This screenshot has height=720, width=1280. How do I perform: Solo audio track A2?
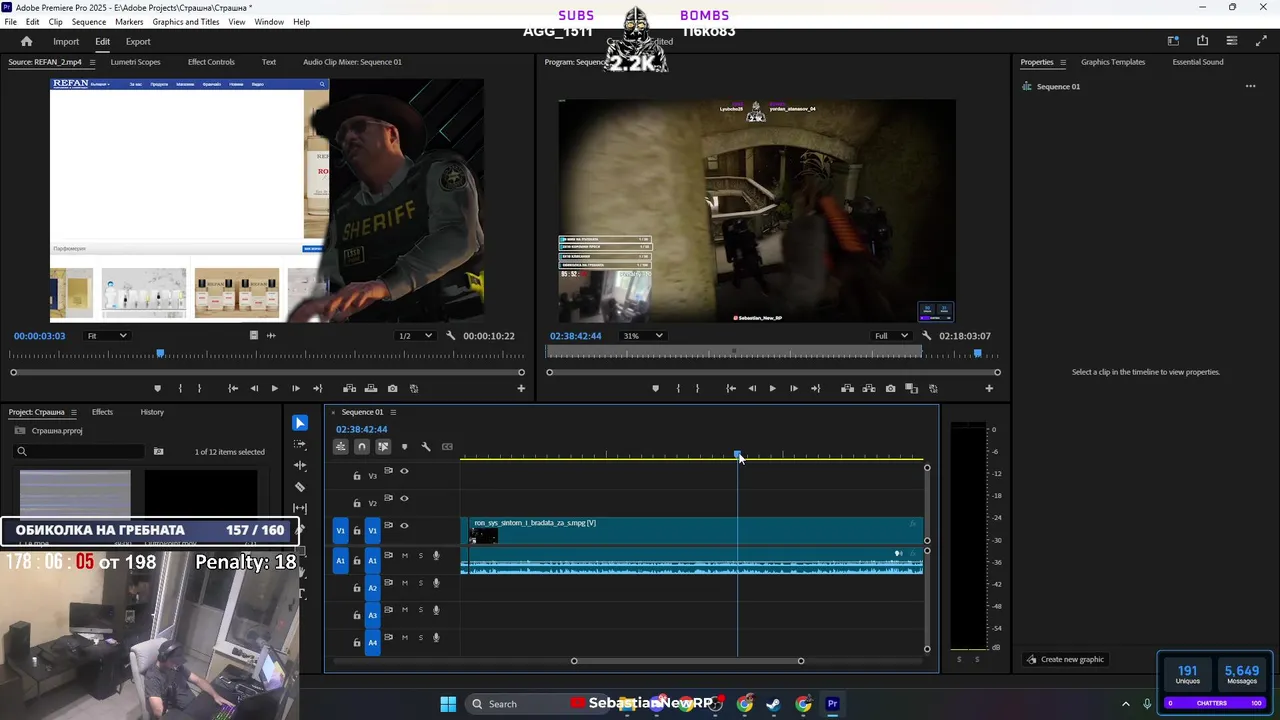(x=421, y=583)
